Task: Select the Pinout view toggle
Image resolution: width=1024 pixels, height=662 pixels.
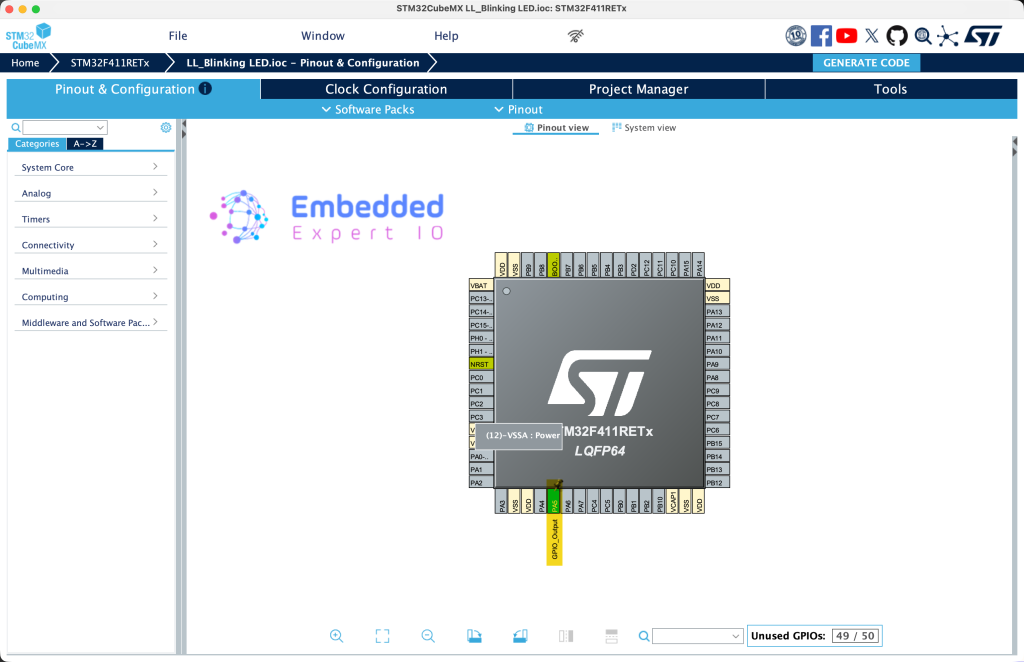Action: click(x=557, y=128)
